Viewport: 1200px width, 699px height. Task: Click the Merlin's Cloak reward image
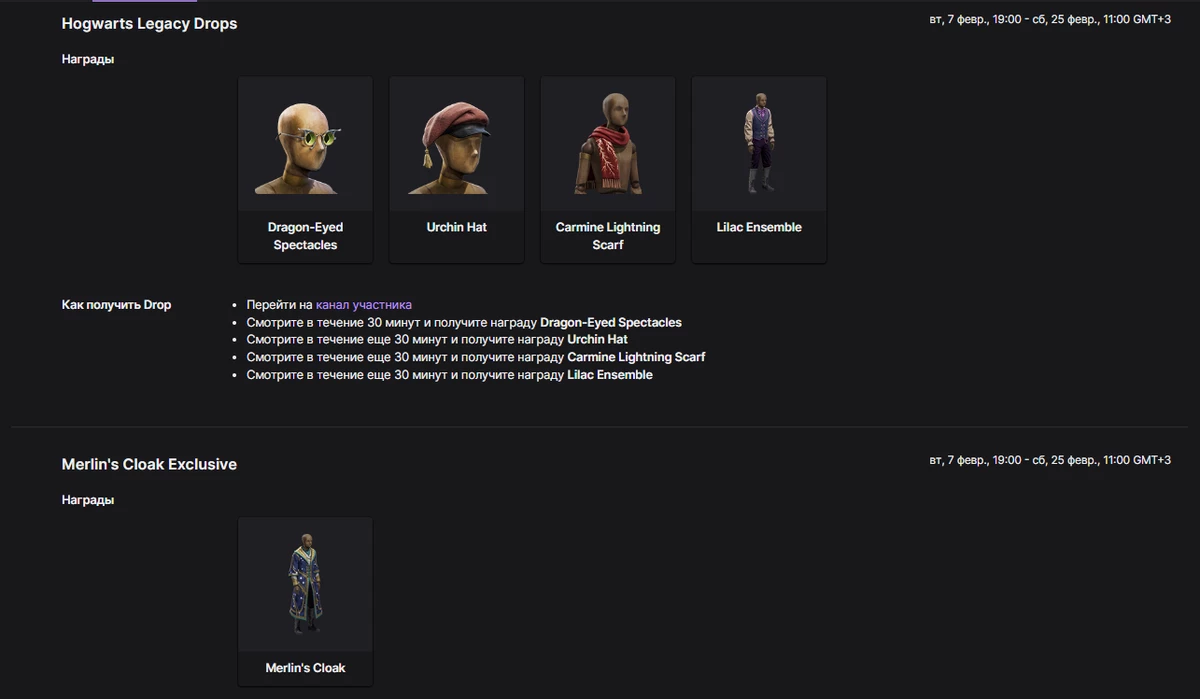click(305, 584)
